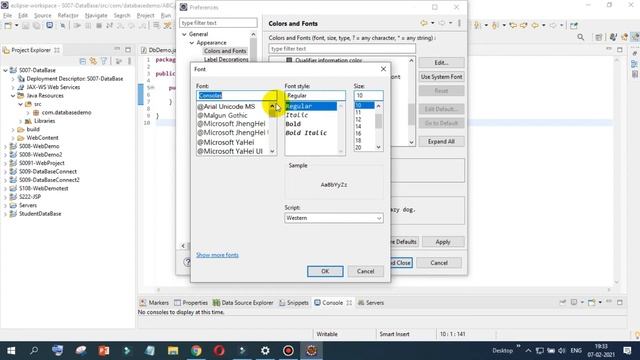Open PowerPoint from the taskbar
Image resolution: width=640 pixels, height=360 pixels.
(104, 351)
